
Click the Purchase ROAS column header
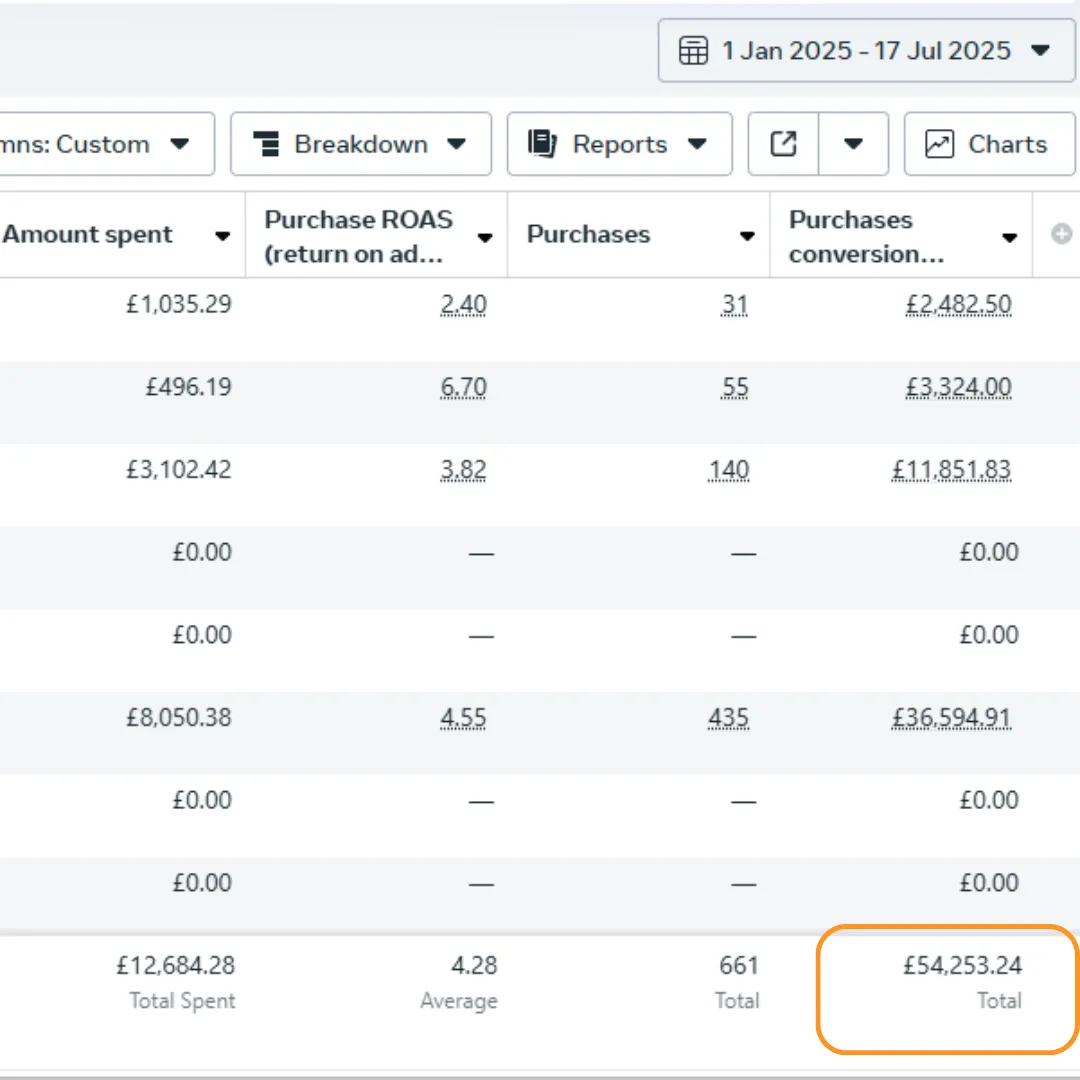pyautogui.click(x=359, y=236)
